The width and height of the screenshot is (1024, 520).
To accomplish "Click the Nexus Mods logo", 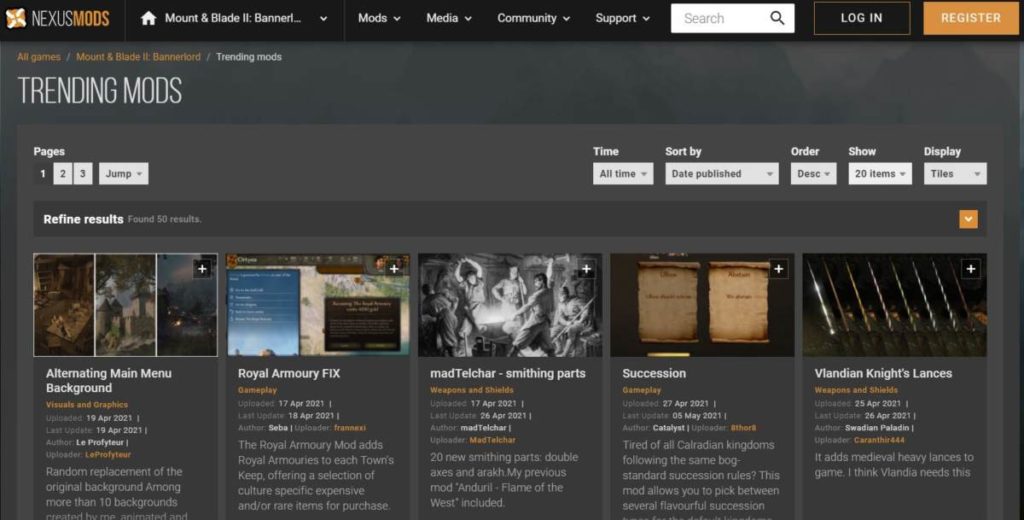I will [57, 18].
